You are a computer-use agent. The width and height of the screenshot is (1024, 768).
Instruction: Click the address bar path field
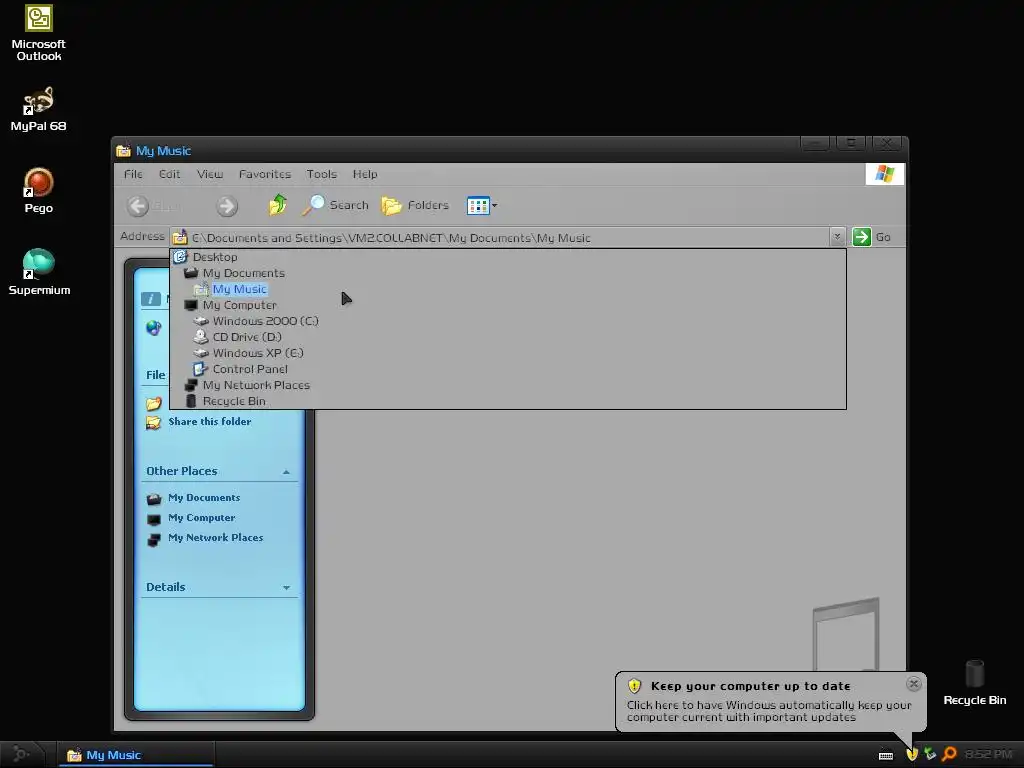pos(500,237)
